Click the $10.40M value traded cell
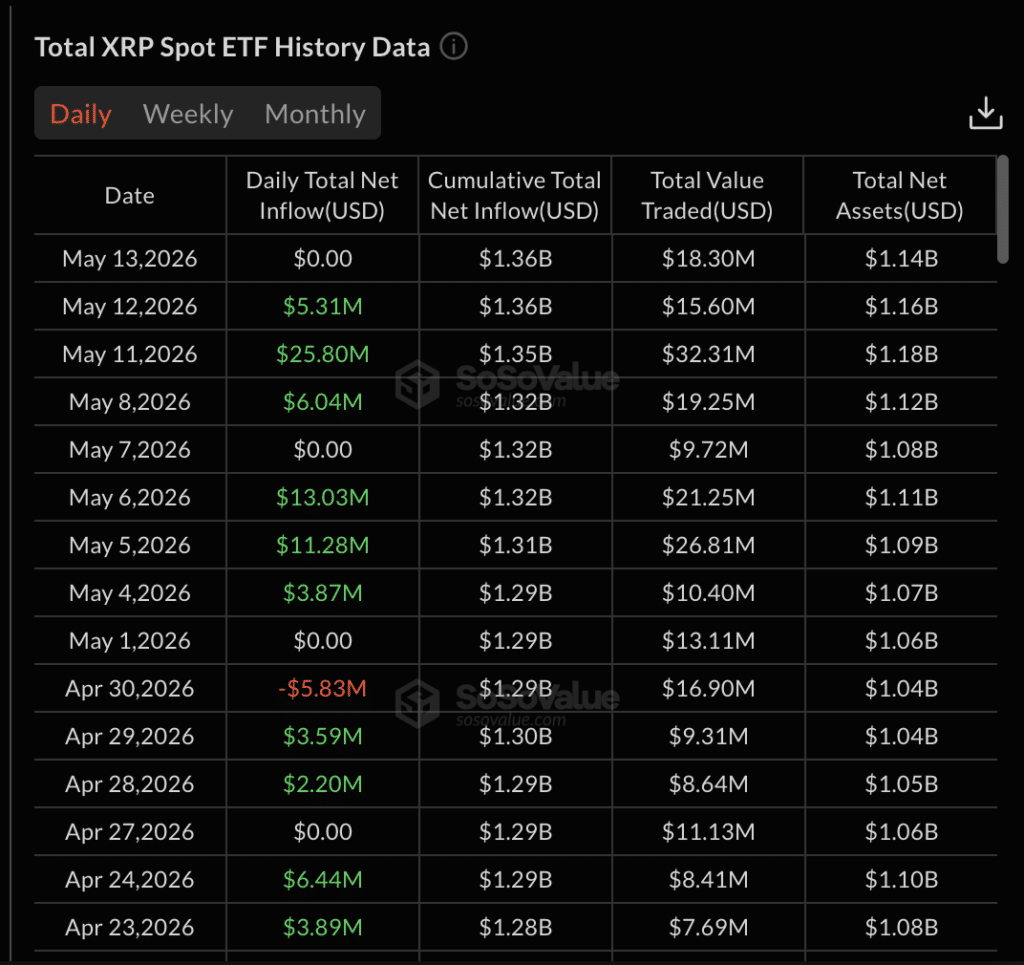1024x965 pixels. pos(709,593)
